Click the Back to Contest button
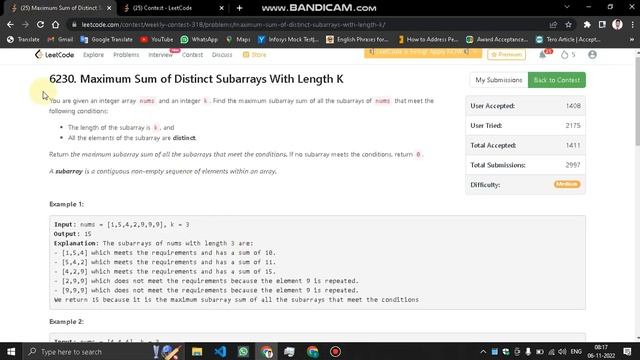 pyautogui.click(x=557, y=80)
